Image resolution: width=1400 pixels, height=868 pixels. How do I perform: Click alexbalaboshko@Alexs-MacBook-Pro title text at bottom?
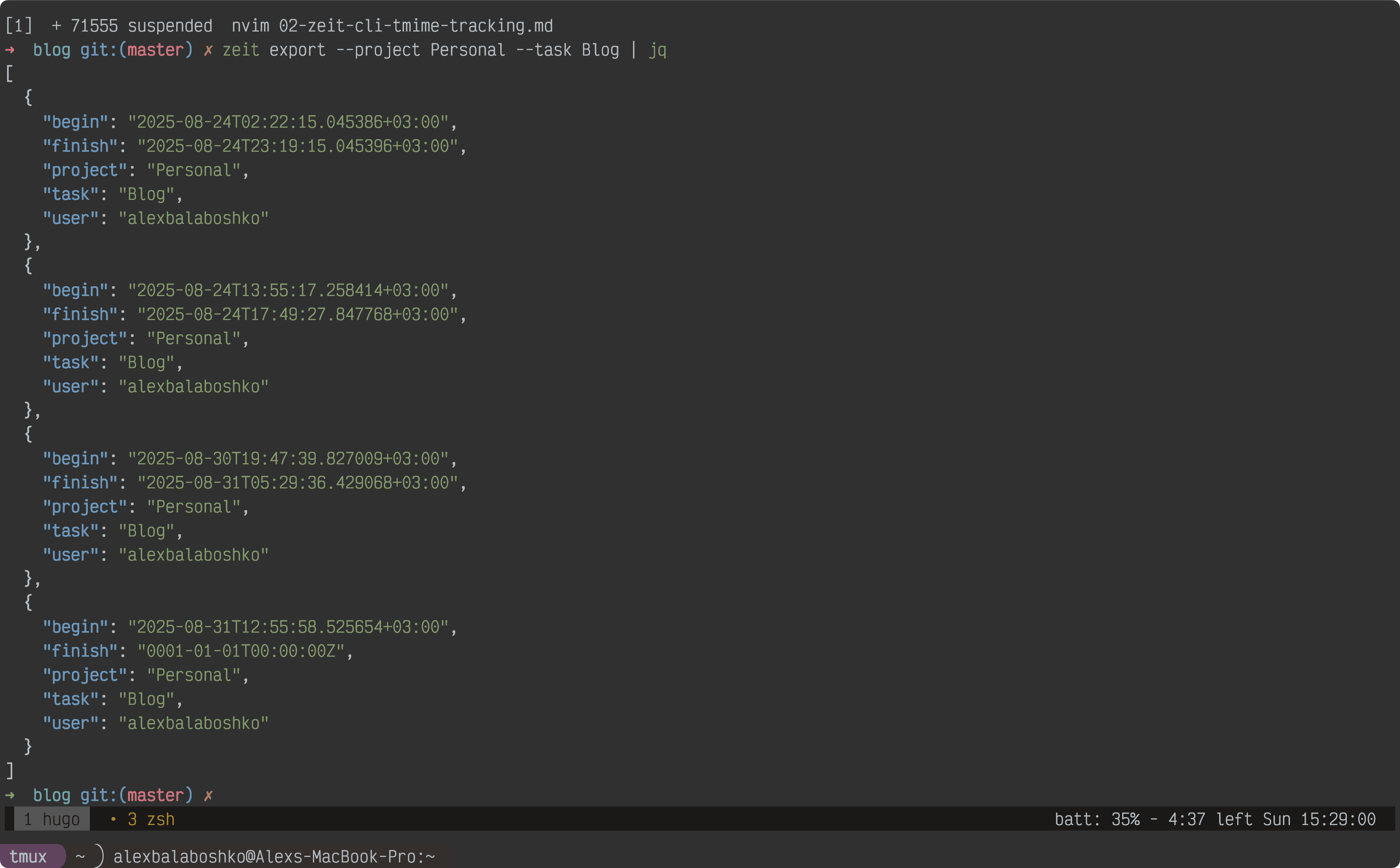pyautogui.click(x=274, y=857)
